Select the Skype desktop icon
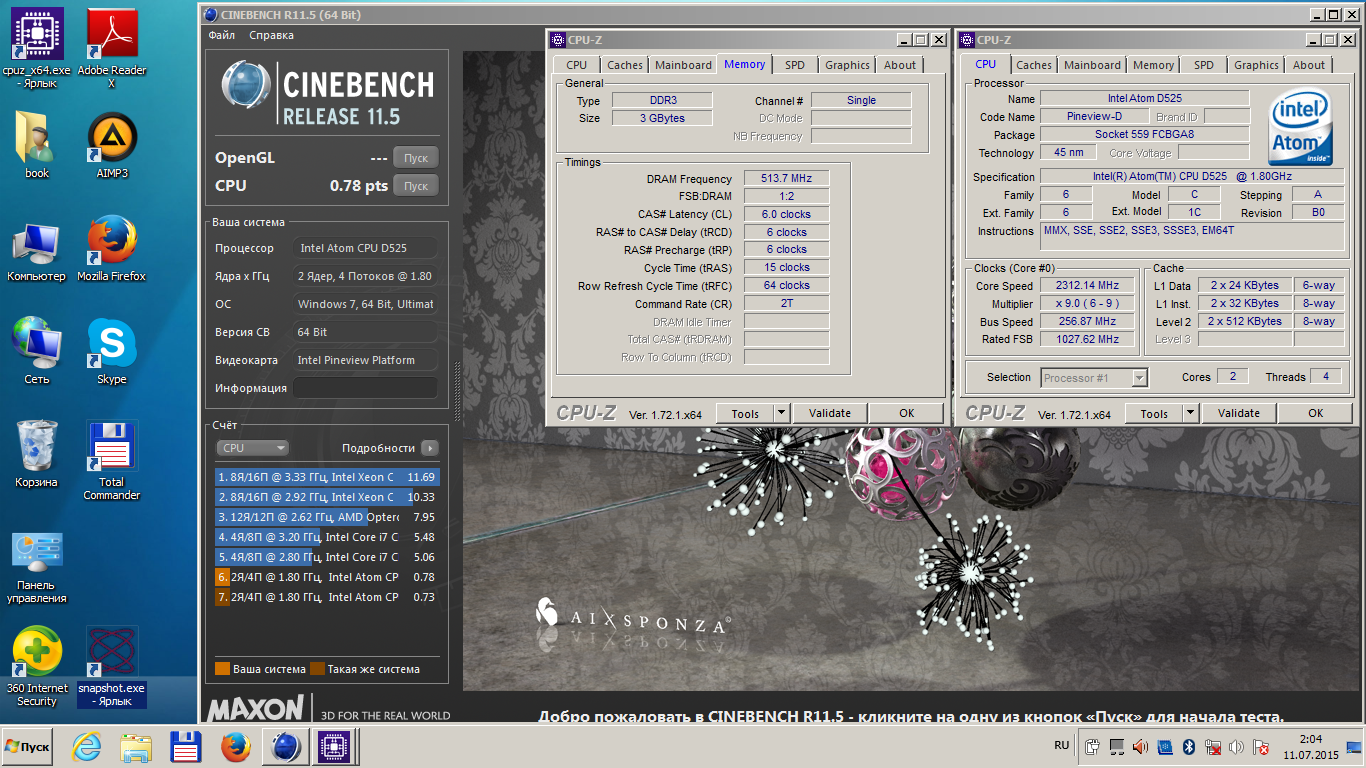 pyautogui.click(x=112, y=351)
